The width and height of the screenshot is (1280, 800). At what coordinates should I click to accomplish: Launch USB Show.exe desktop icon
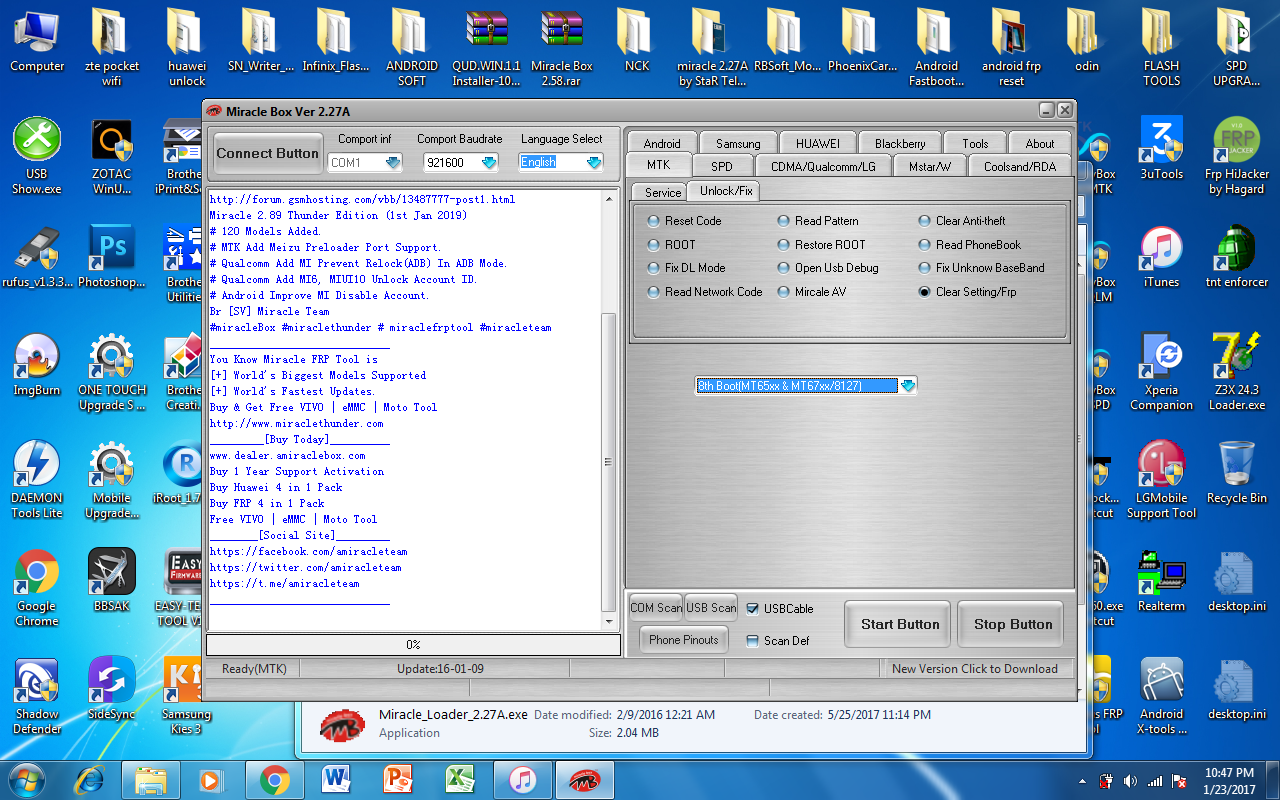(x=37, y=155)
